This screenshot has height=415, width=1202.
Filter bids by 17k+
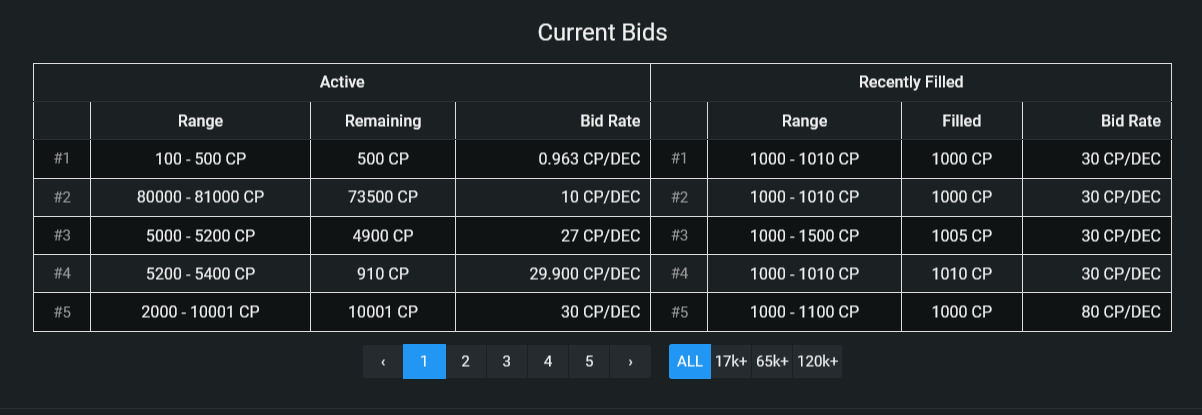pos(731,362)
